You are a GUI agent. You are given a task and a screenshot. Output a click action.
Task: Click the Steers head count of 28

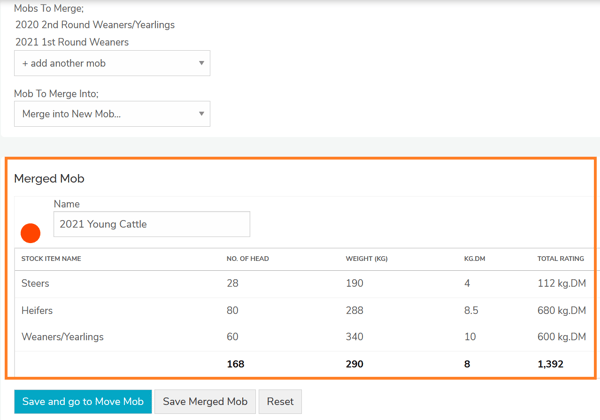233,284
